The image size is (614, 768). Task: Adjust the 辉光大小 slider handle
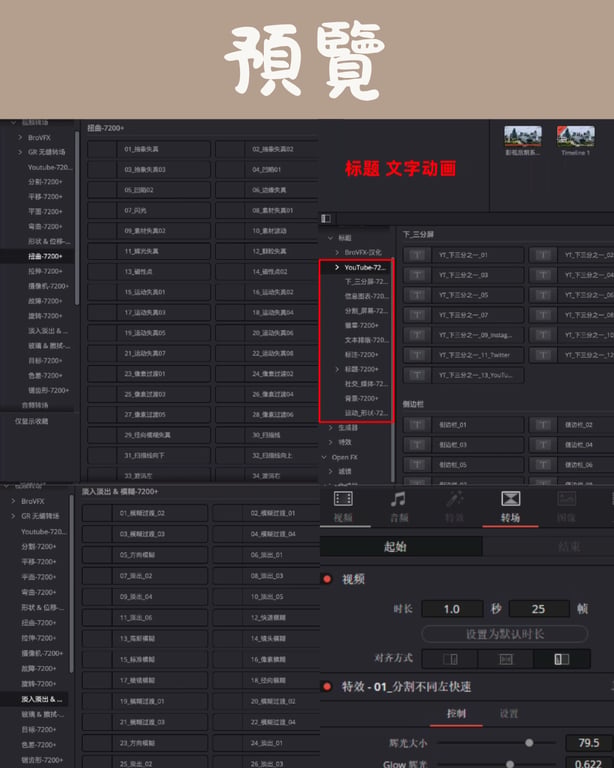[529, 743]
